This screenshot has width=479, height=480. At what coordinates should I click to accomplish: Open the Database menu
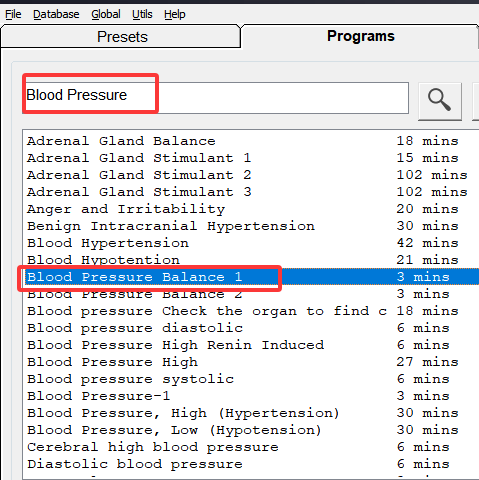(x=56, y=14)
